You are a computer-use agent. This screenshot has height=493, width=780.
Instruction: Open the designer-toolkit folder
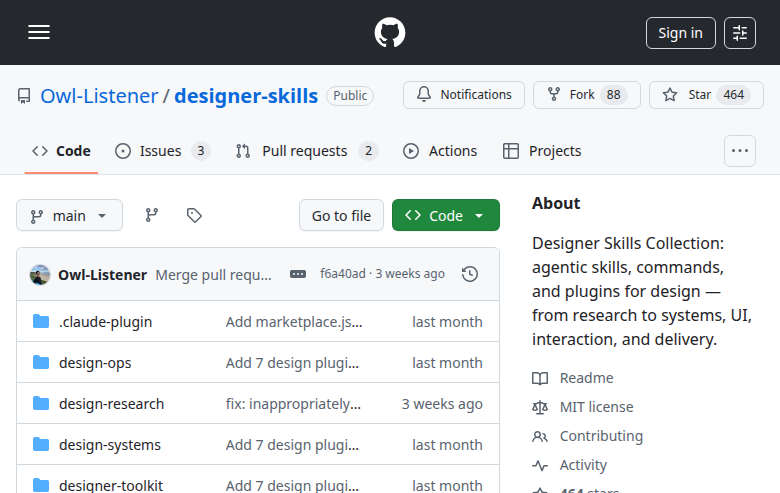(111, 485)
